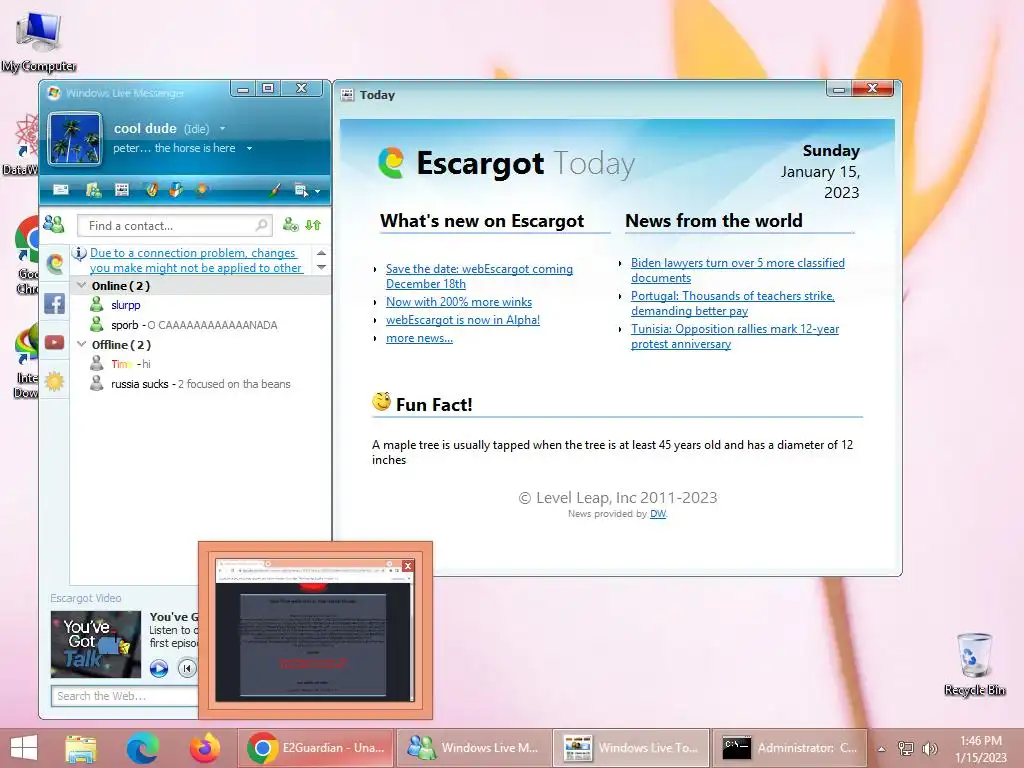Image resolution: width=1024 pixels, height=768 pixels.
Task: Click the notification scroll up arrow
Action: (321, 253)
